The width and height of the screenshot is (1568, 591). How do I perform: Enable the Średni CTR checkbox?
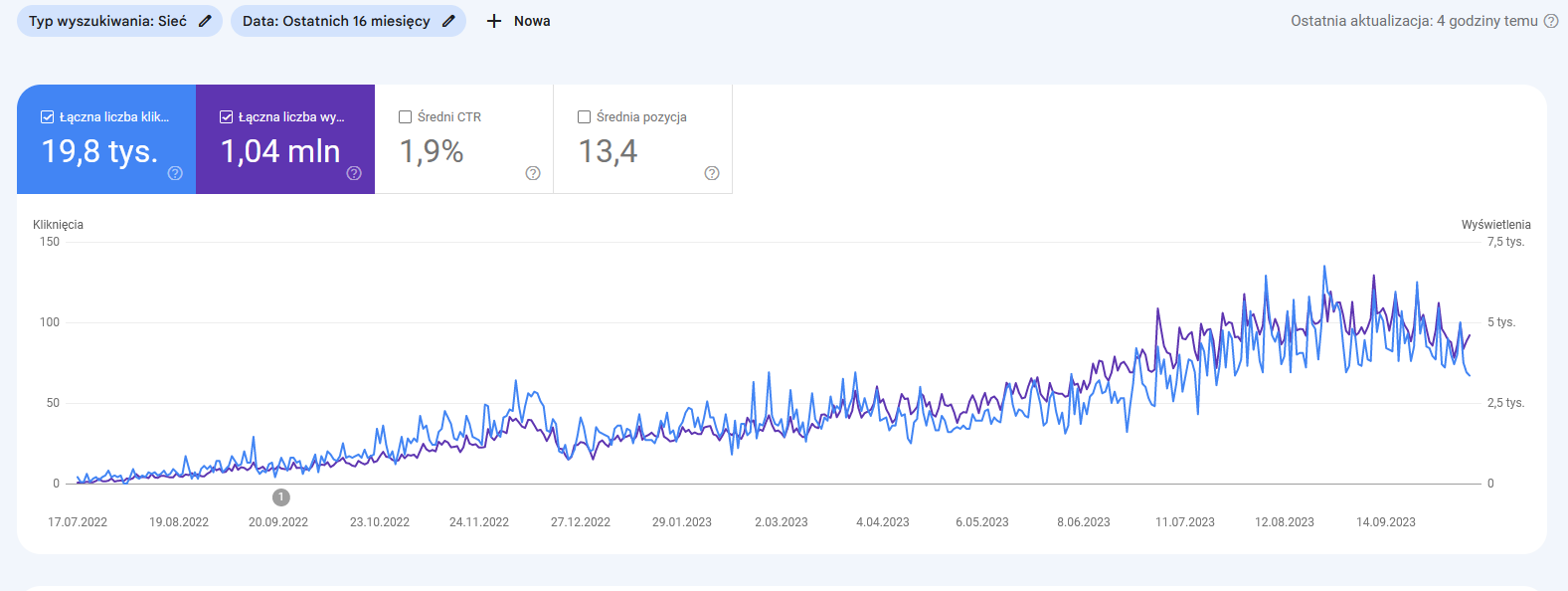click(405, 117)
